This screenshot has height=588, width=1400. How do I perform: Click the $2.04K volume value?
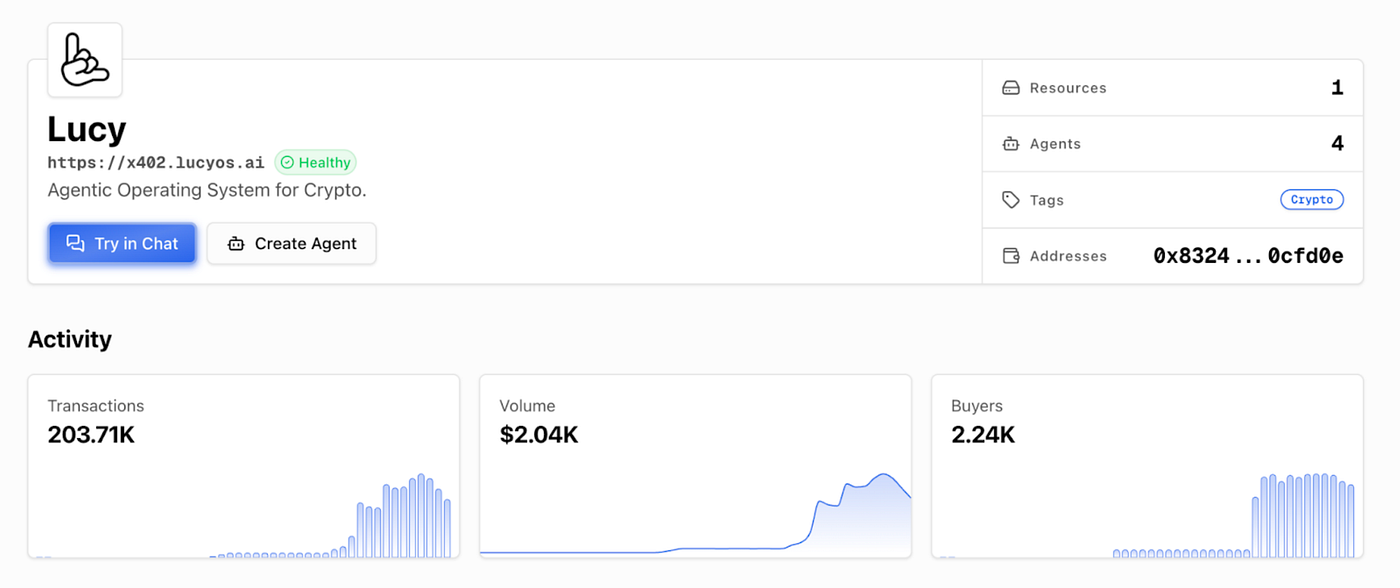539,435
